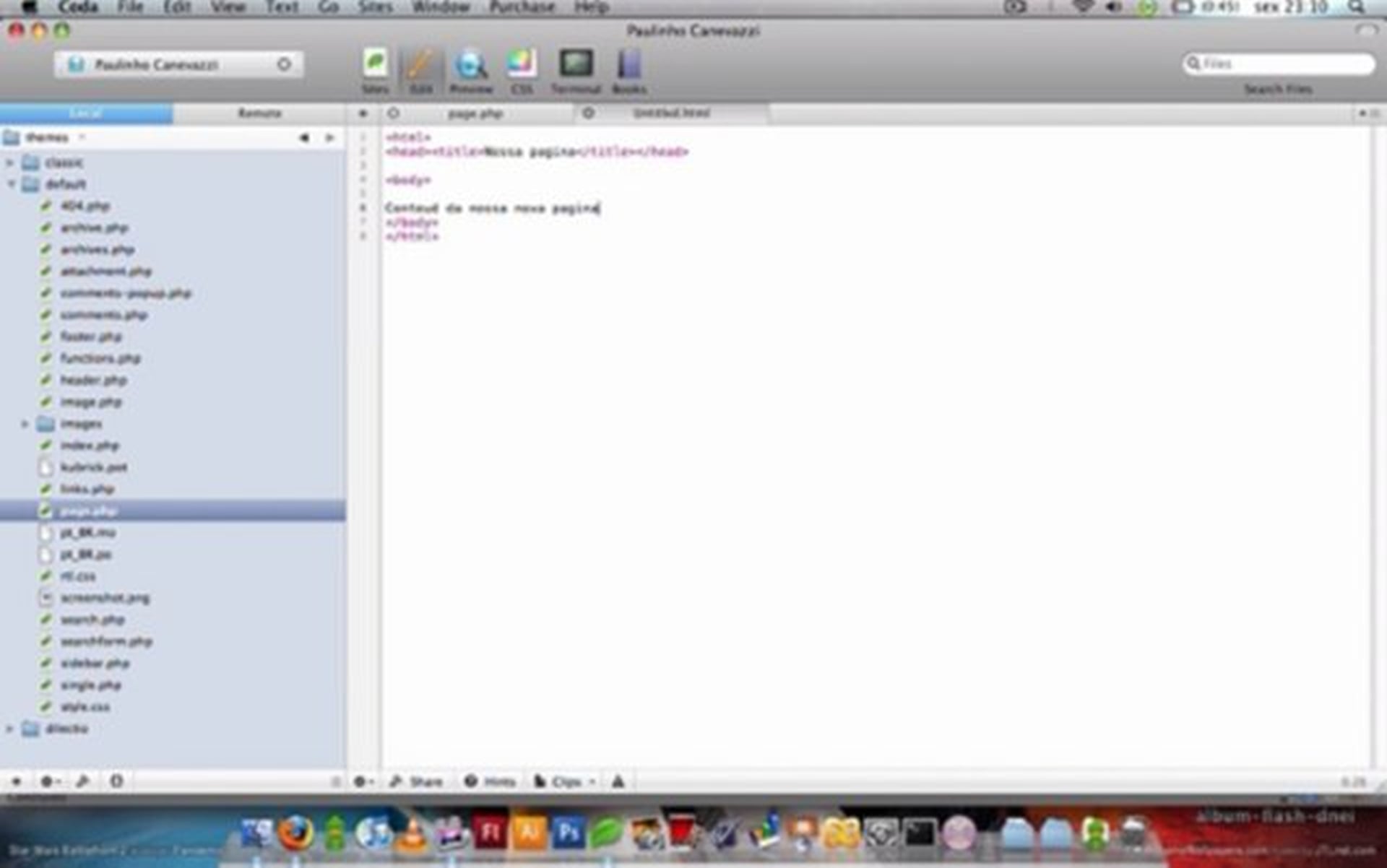Select kubrick.pot in the file list

tap(93, 467)
